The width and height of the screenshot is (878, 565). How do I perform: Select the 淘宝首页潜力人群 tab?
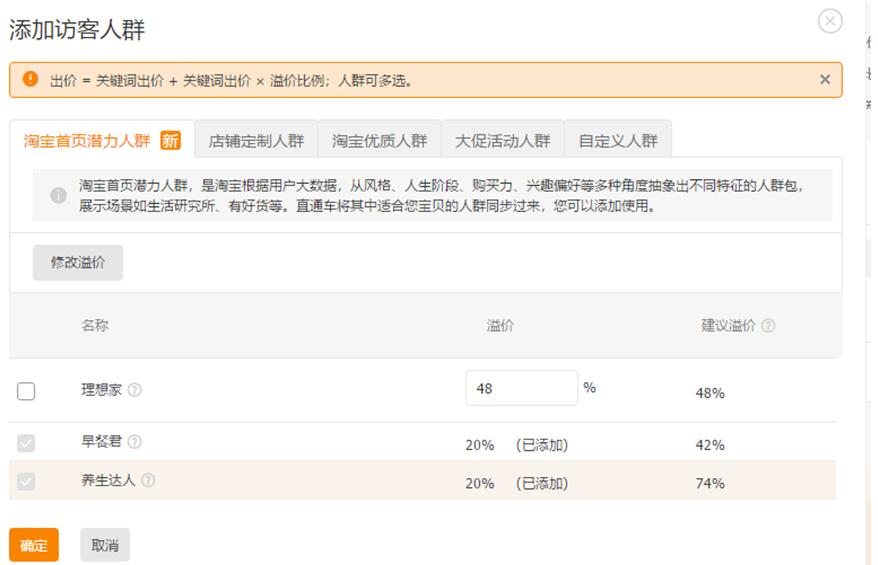point(102,140)
